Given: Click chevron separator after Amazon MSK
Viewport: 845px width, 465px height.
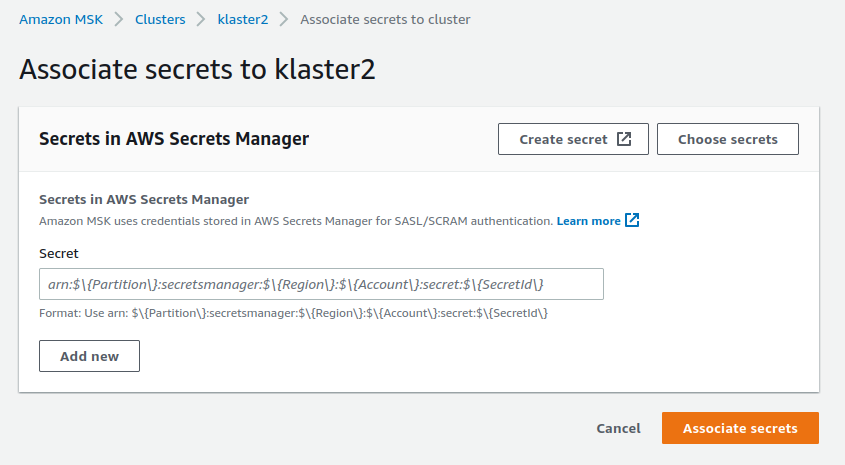Looking at the screenshot, I should click(x=119, y=19).
